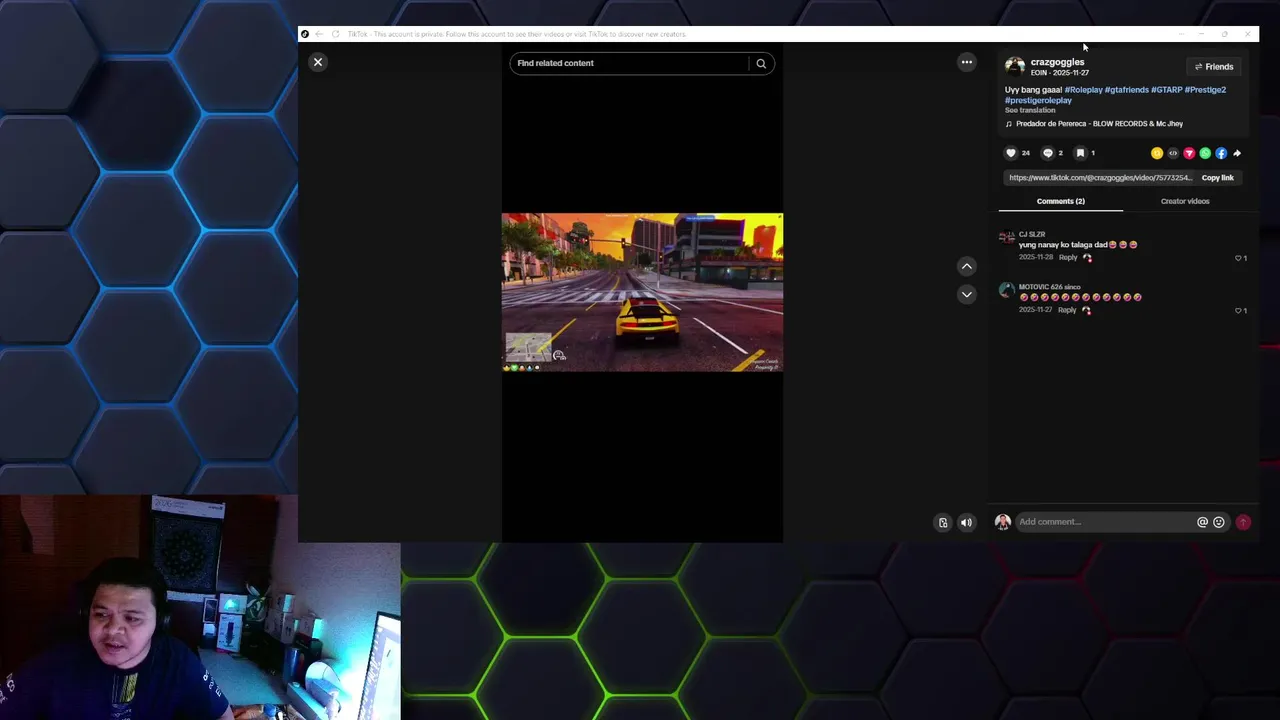The width and height of the screenshot is (1280, 720).
Task: Pause the playing GTA video
Action: point(642,292)
